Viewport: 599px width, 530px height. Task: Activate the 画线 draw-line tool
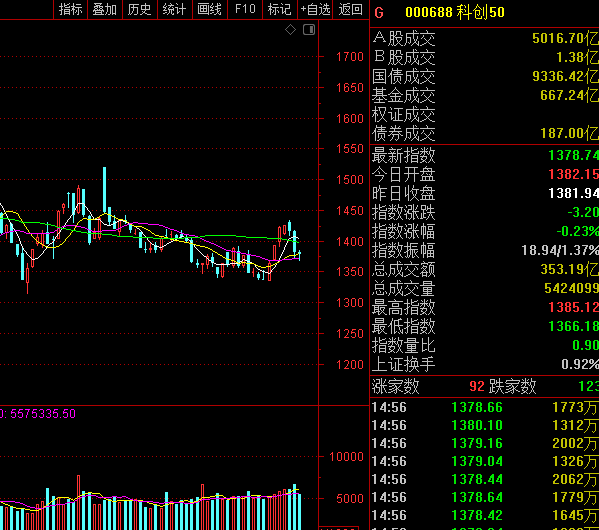(209, 9)
